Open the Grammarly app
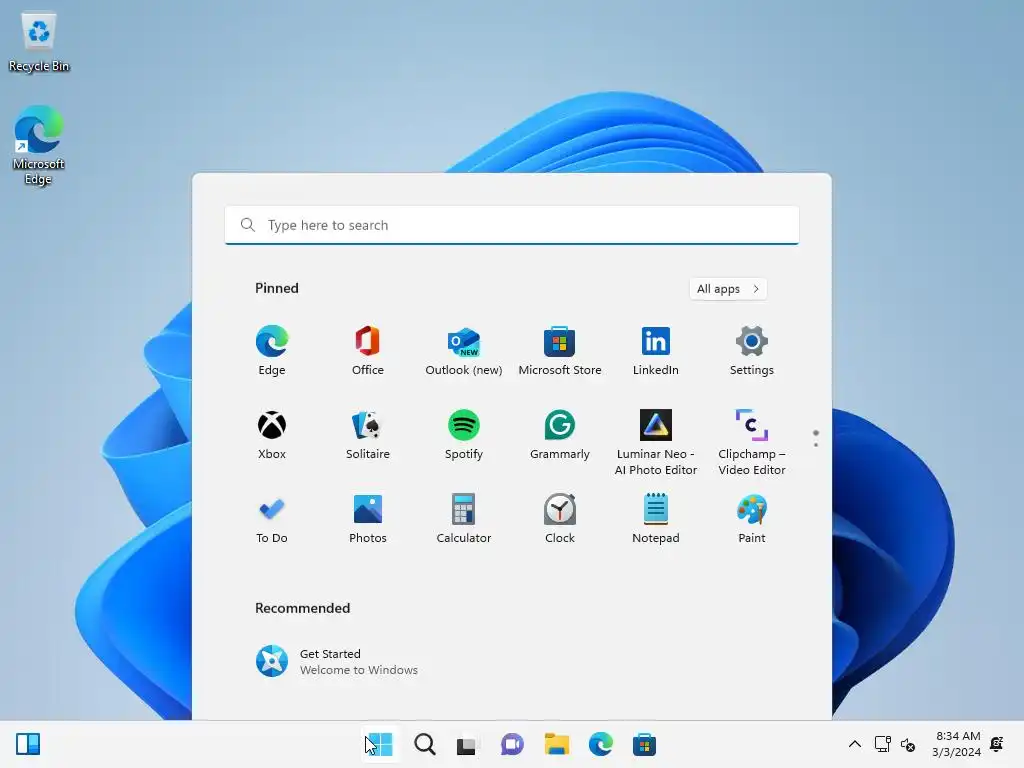This screenshot has width=1024, height=768. [560, 435]
